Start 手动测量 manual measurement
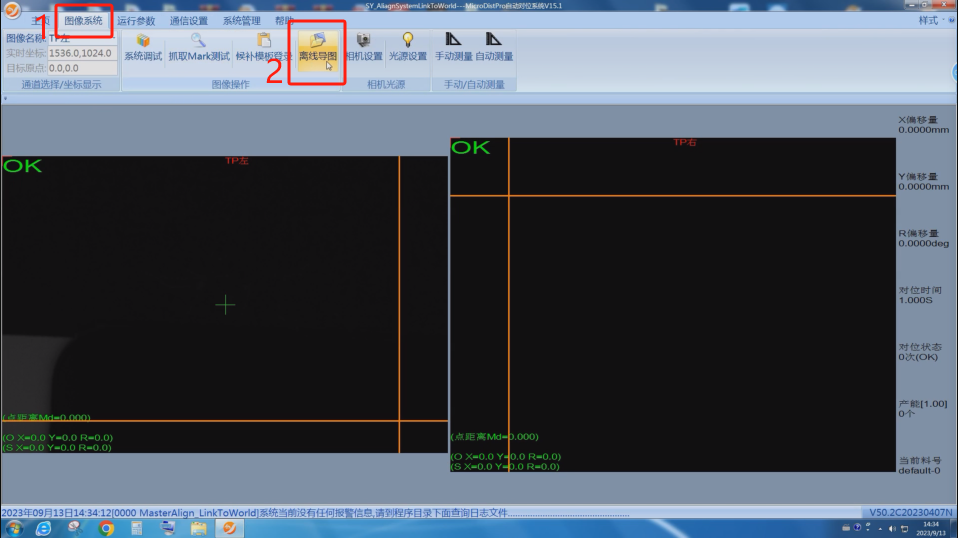 click(x=453, y=47)
